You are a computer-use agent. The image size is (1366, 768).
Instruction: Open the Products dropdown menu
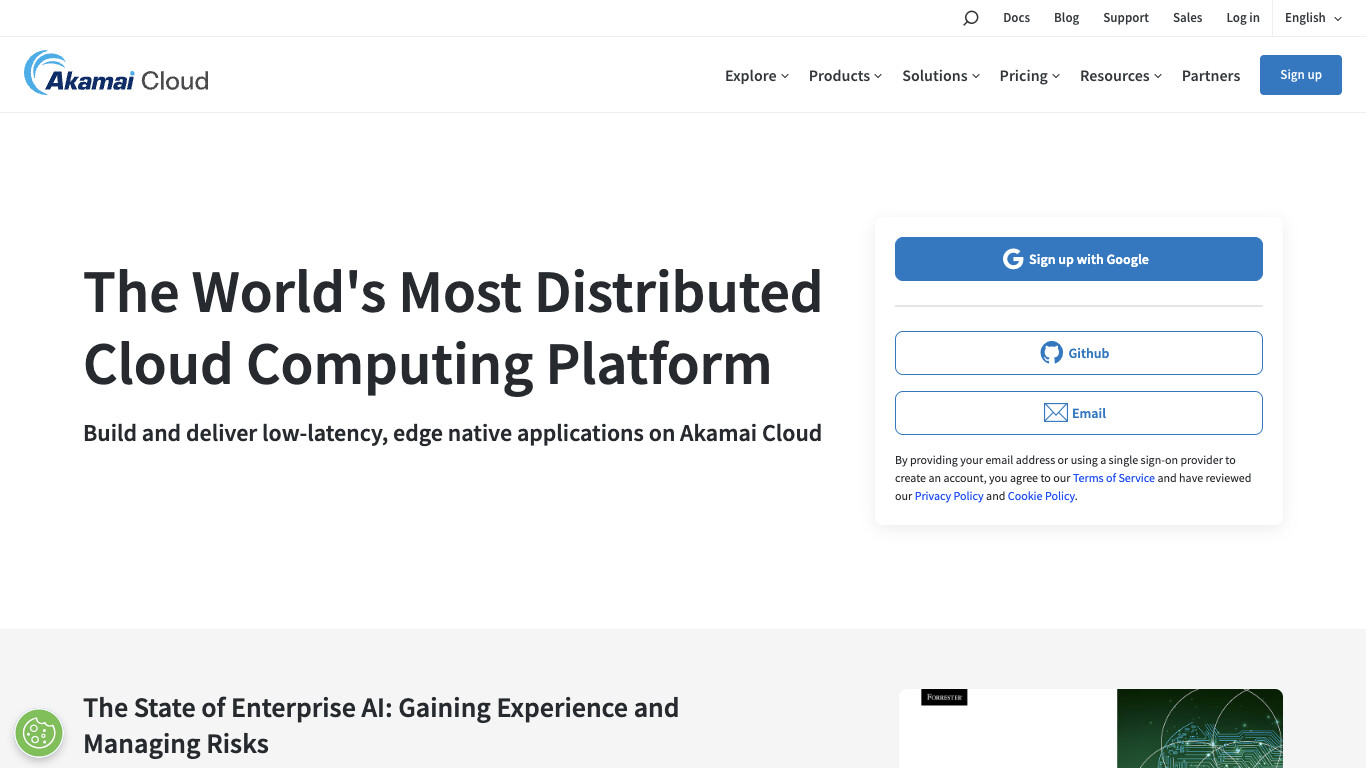[x=844, y=75]
